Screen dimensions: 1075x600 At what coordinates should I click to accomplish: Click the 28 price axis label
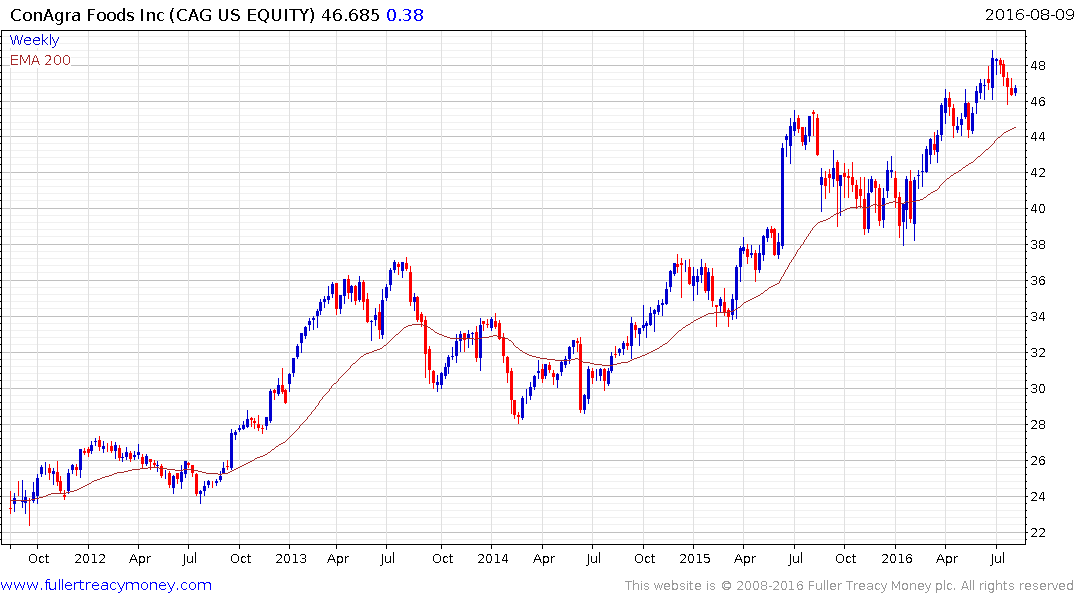pyautogui.click(x=1037, y=425)
